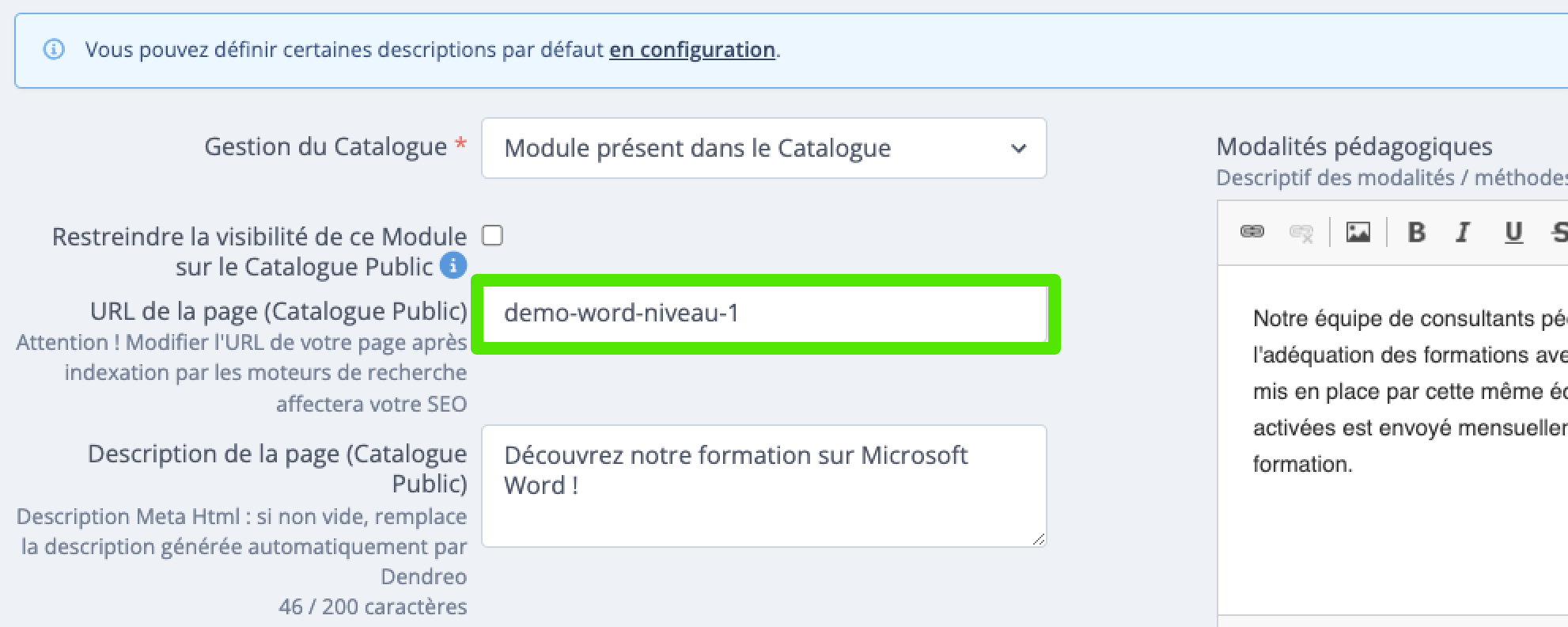Focus the URL field containing demo-word-niveau-1
Image resolution: width=1568 pixels, height=627 pixels.
click(765, 313)
